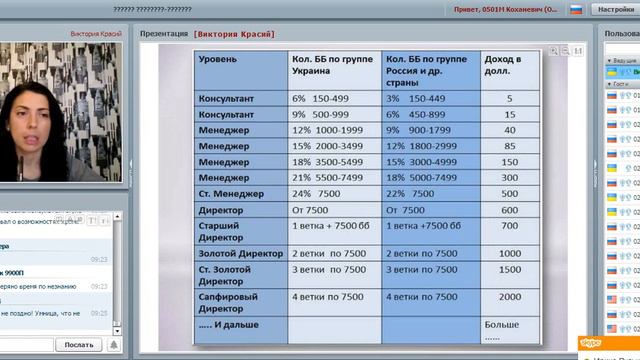Click the red Виктория Красий label above video
Viewport: 640px width, 360px height.
coord(96,34)
